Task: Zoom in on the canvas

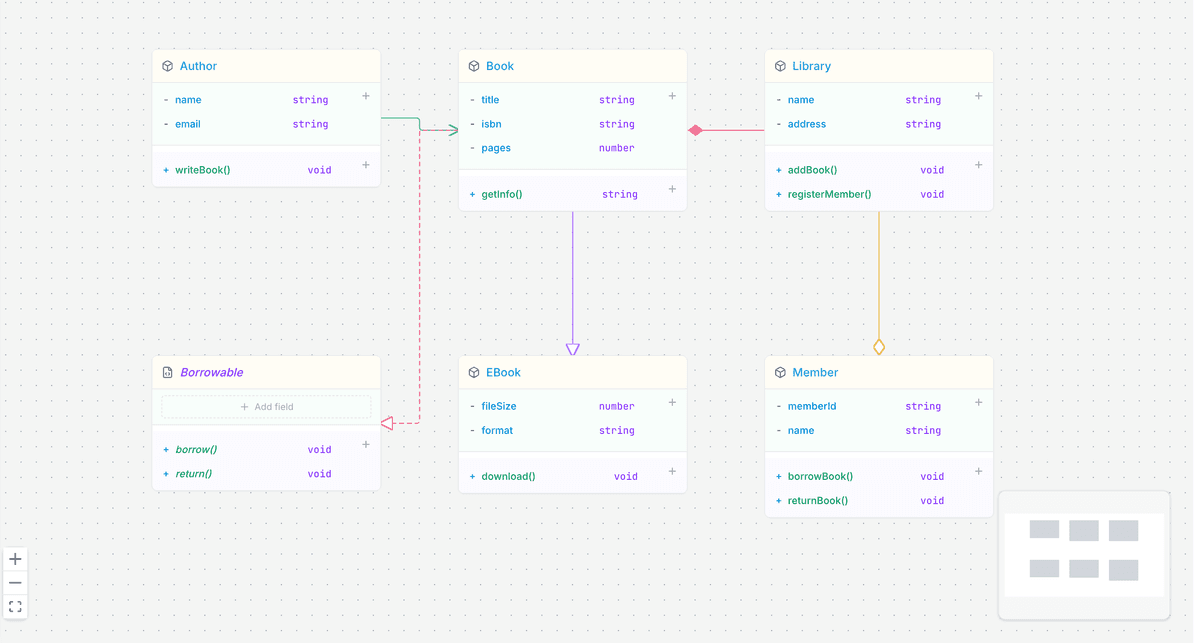Action: tap(15, 559)
